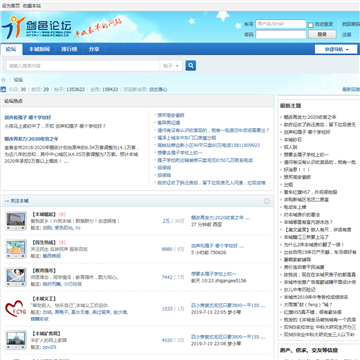Click the forum search text box
The height and width of the screenshot is (360, 360).
(x=83, y=66)
